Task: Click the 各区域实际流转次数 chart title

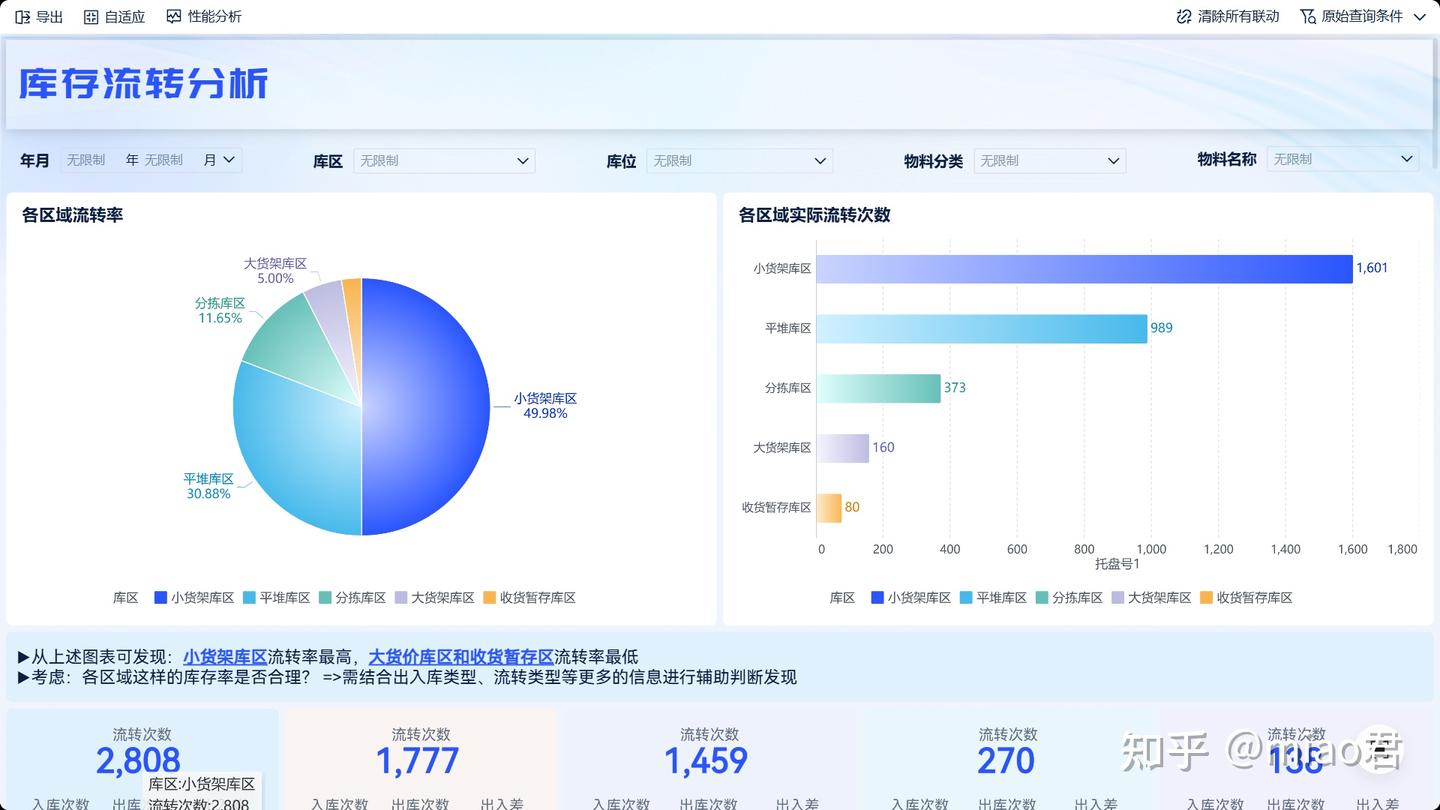Action: (815, 215)
